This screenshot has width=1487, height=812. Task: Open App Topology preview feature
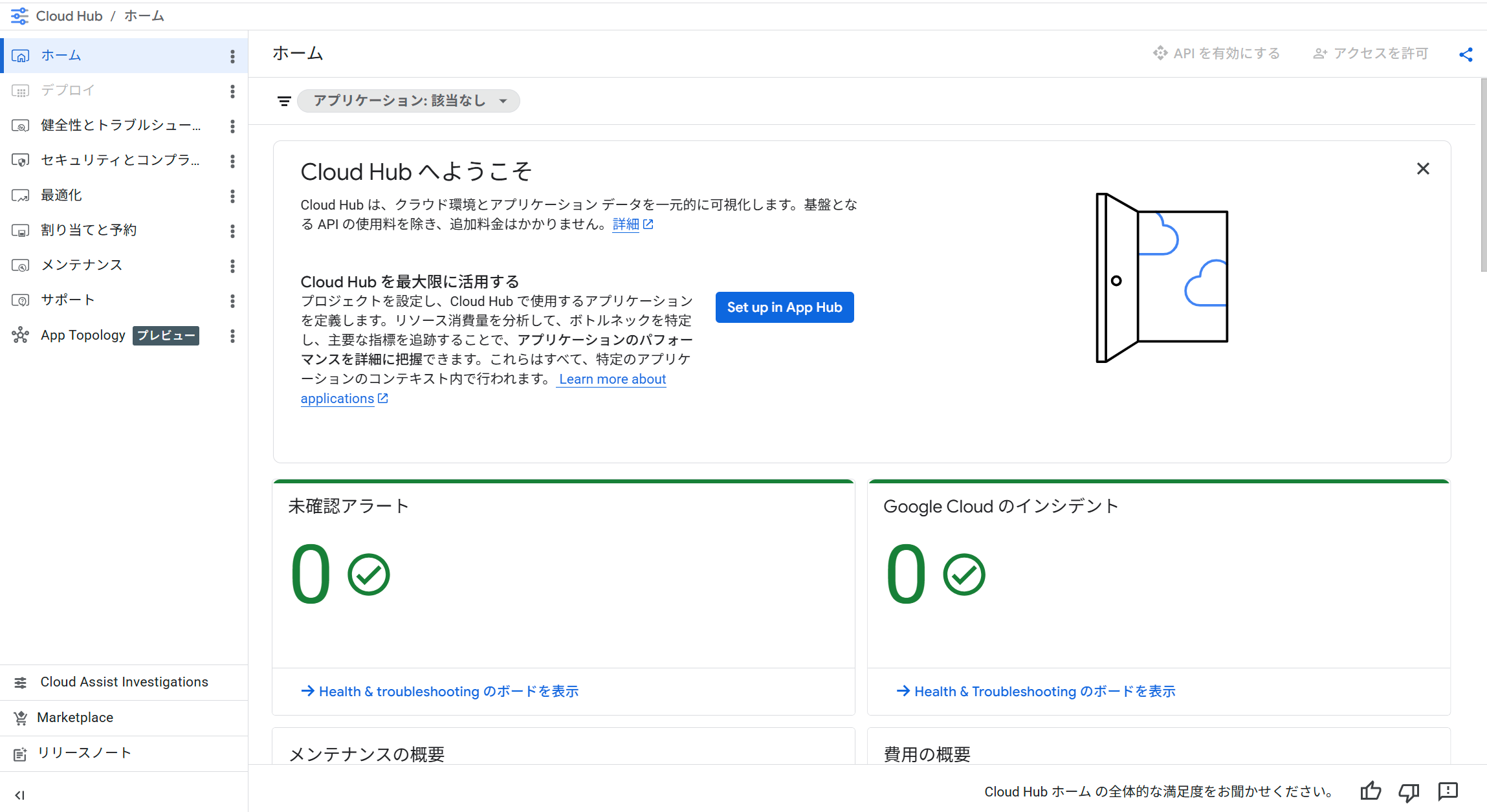click(83, 335)
